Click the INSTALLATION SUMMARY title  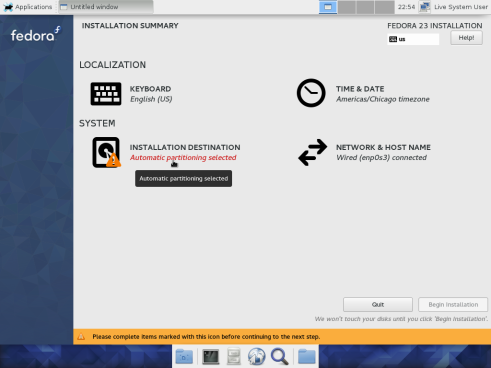(130, 26)
